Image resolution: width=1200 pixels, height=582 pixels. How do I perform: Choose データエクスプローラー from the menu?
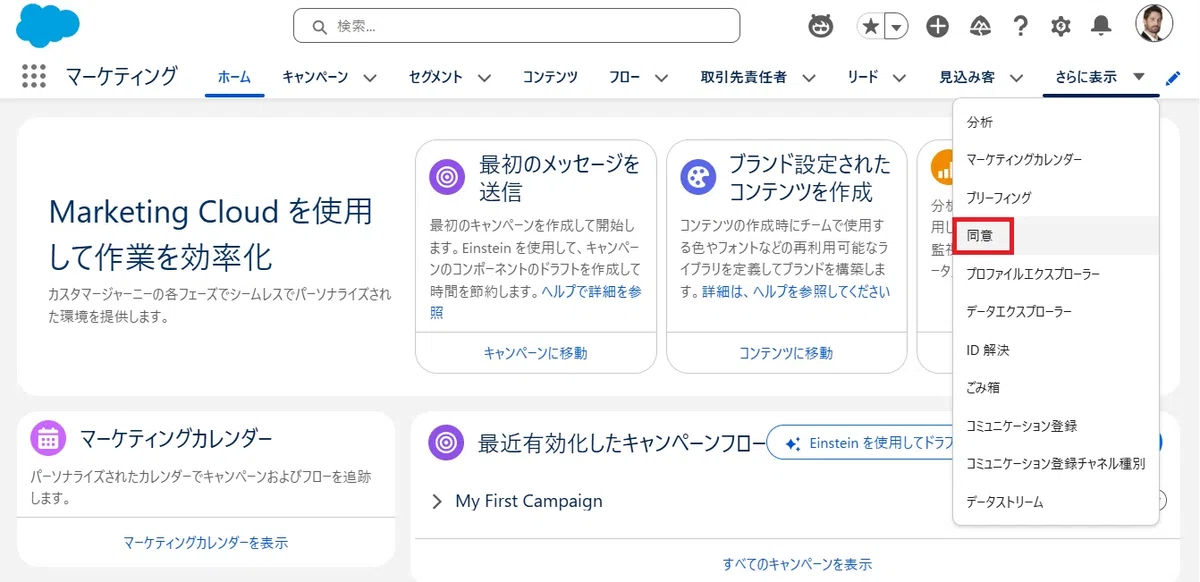click(1056, 312)
